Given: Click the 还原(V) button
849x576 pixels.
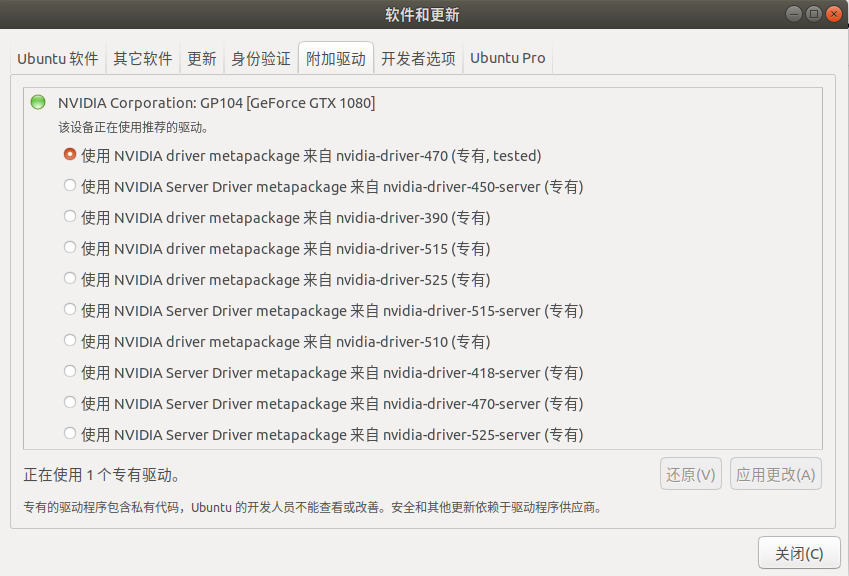Looking at the screenshot, I should pos(690,474).
